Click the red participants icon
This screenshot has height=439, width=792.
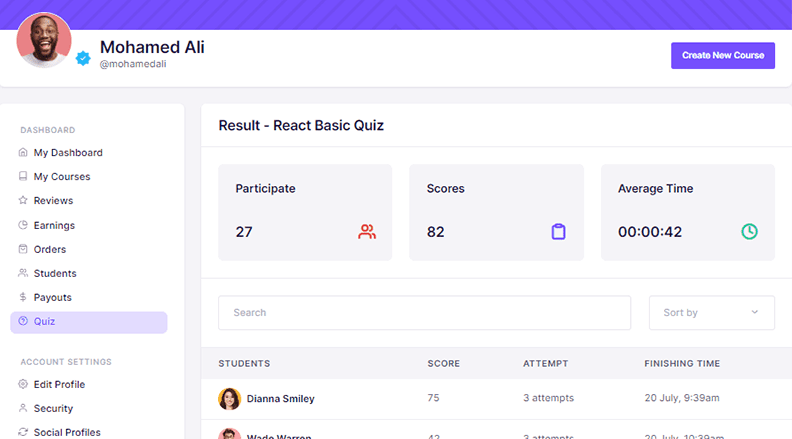tap(367, 232)
